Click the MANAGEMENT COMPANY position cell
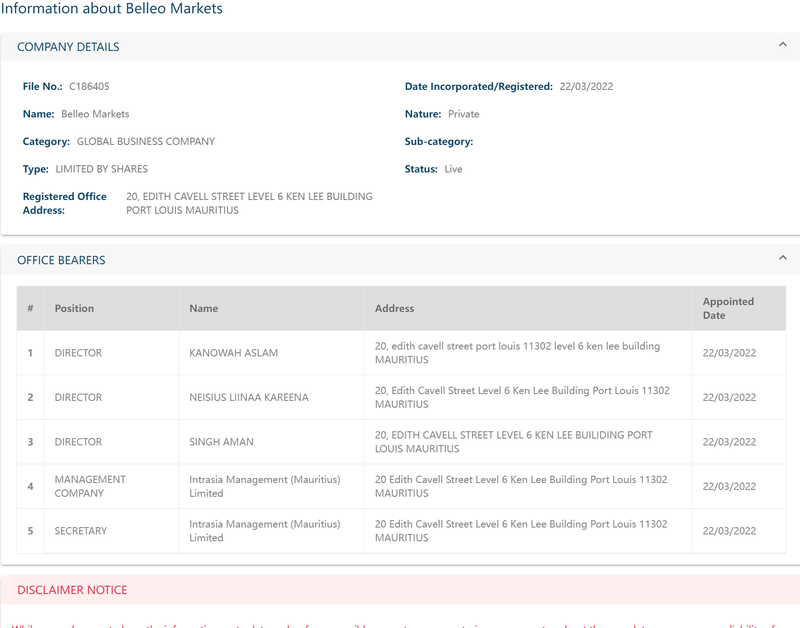Screen dimensions: 800x628 click(x=90, y=486)
